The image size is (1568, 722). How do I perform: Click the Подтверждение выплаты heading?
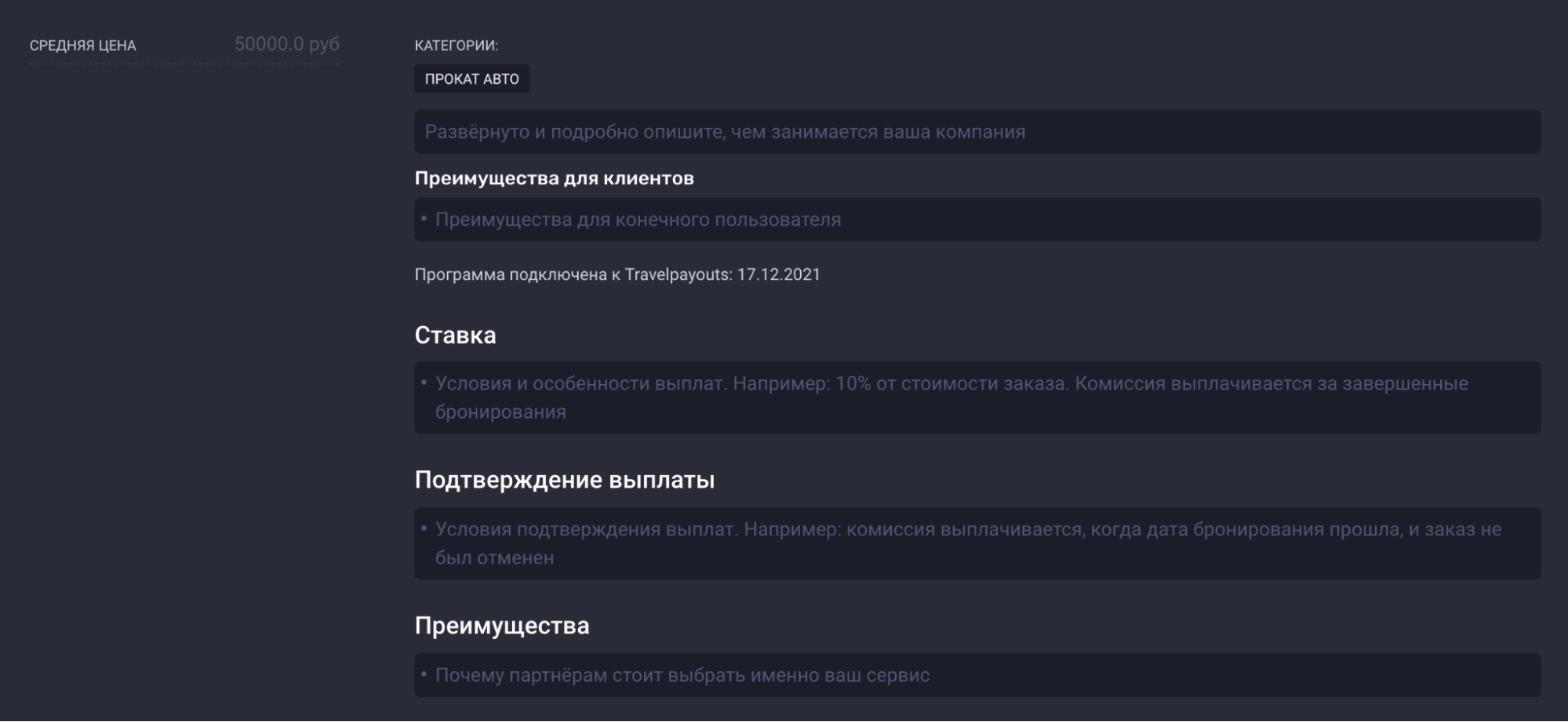564,480
